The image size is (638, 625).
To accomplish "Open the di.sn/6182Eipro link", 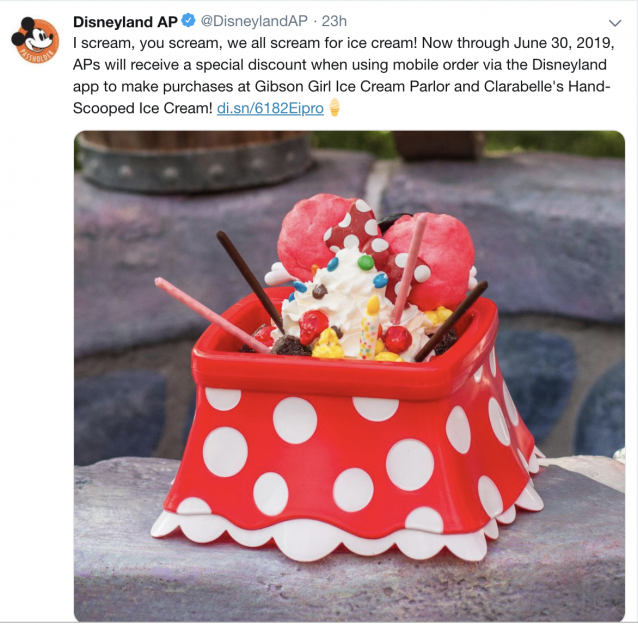I will (x=270, y=108).
